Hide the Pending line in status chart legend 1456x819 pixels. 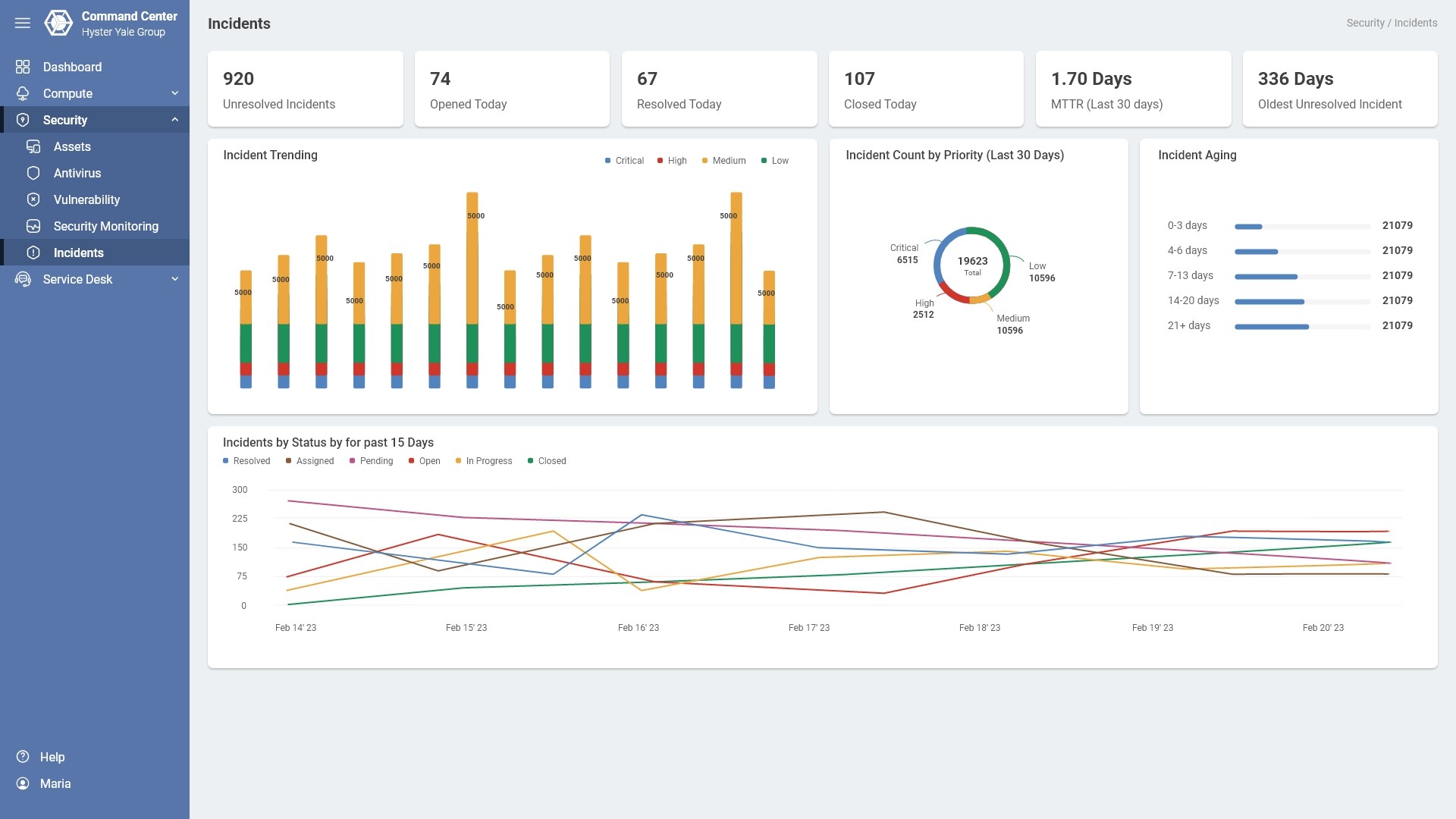coord(371,461)
